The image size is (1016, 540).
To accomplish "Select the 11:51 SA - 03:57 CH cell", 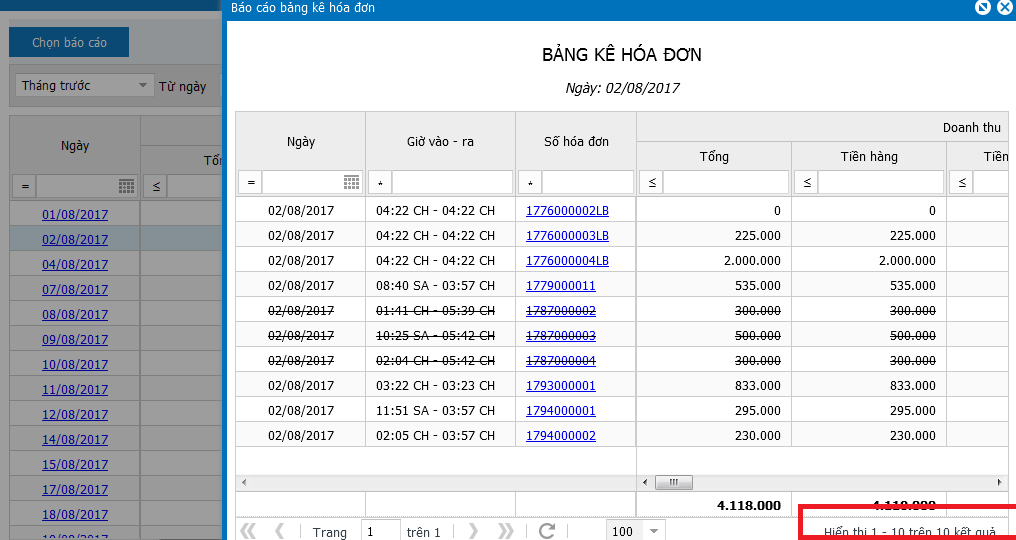I will [441, 410].
